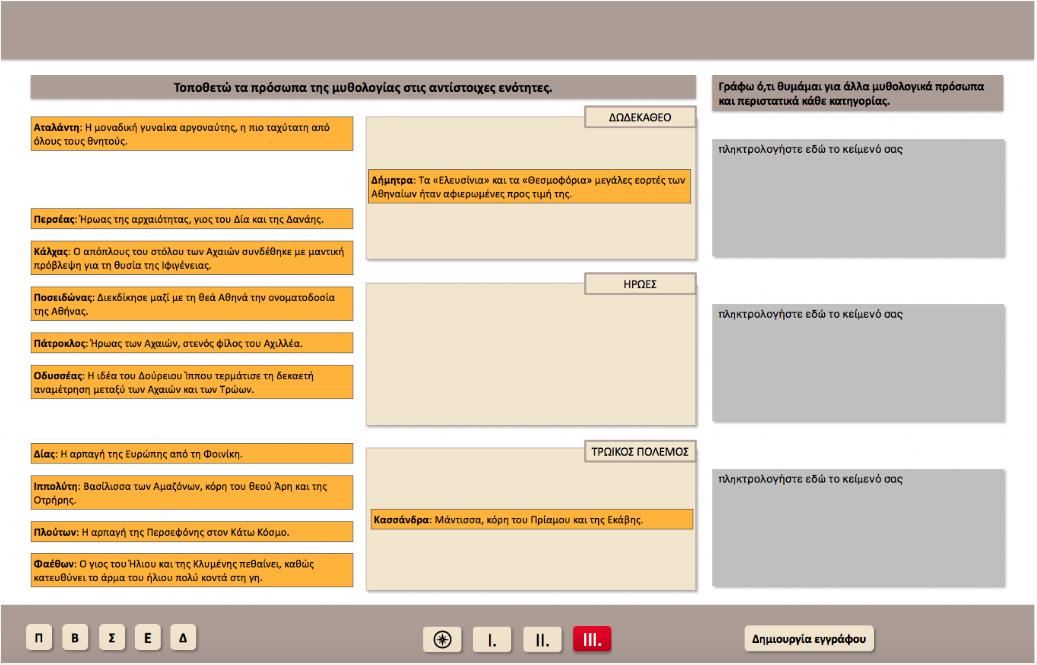Click the Ε letter button

(x=147, y=638)
